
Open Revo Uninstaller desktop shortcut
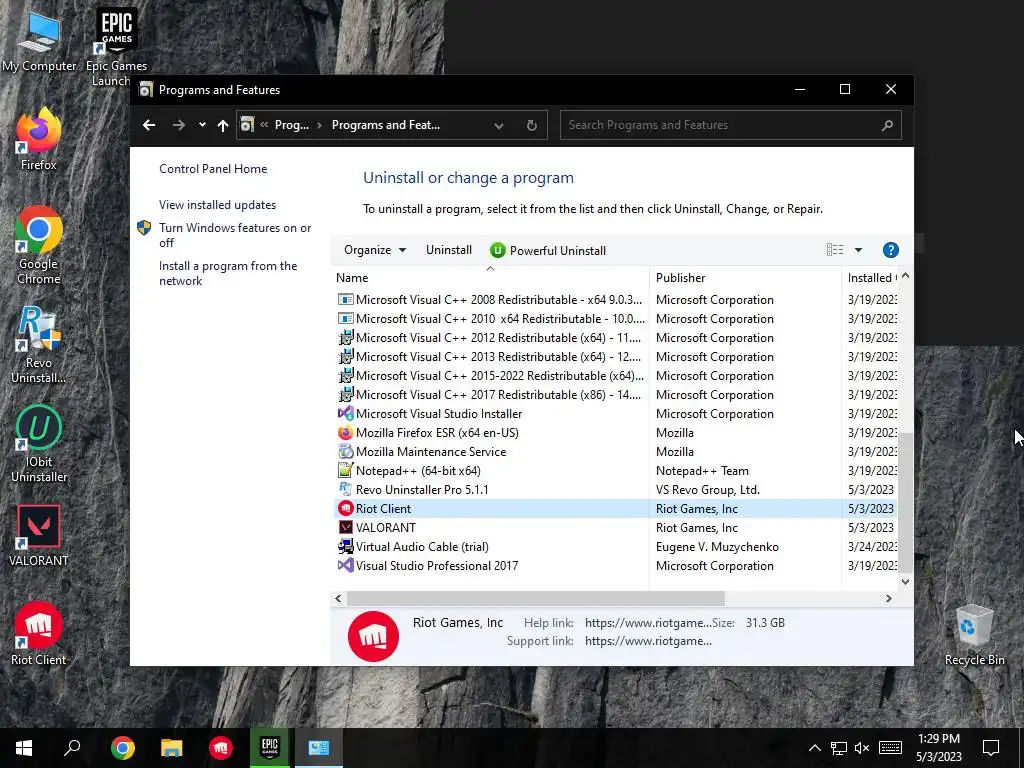coord(39,345)
